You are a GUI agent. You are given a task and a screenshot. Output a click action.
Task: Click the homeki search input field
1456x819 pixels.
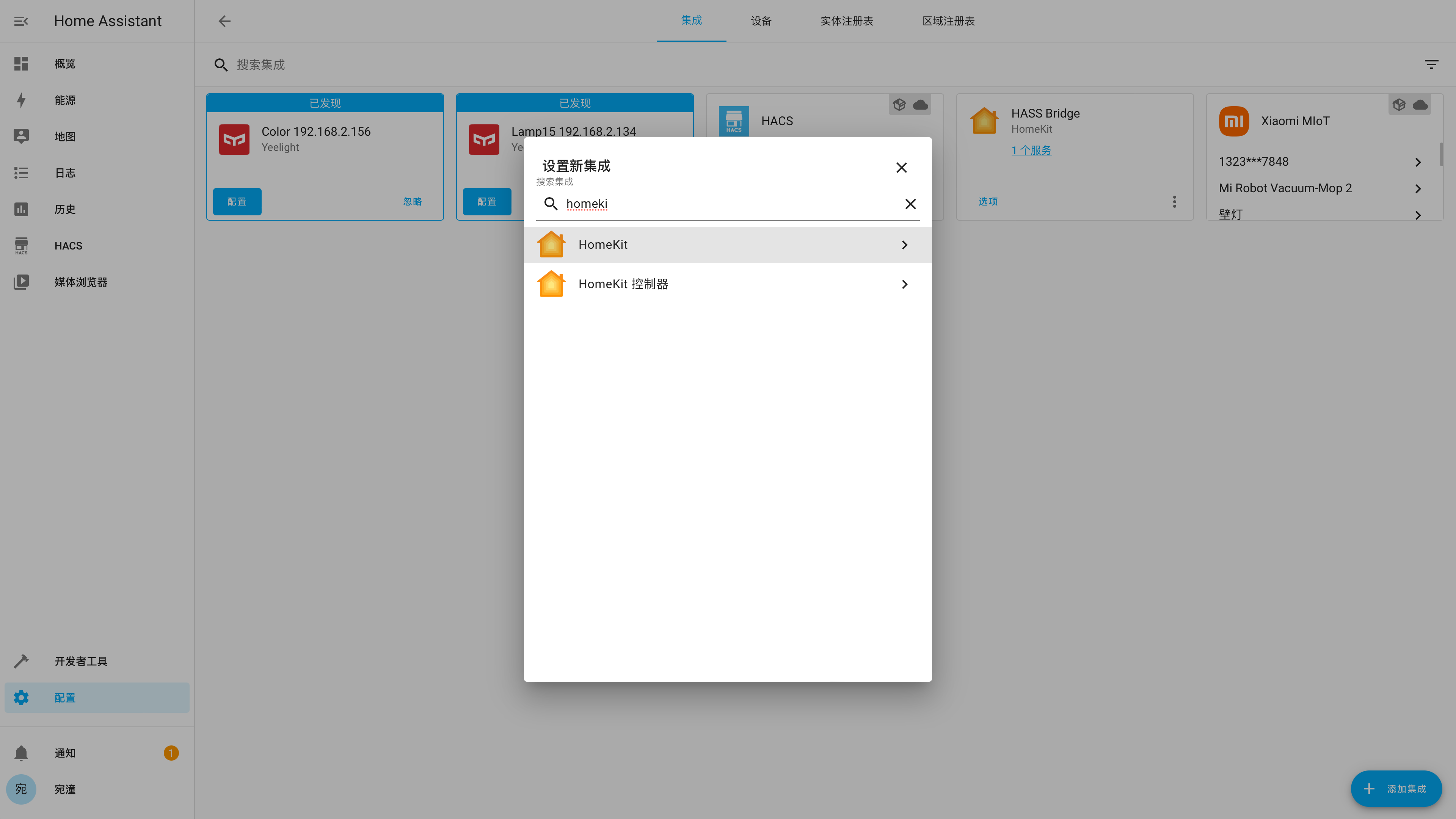point(729,204)
